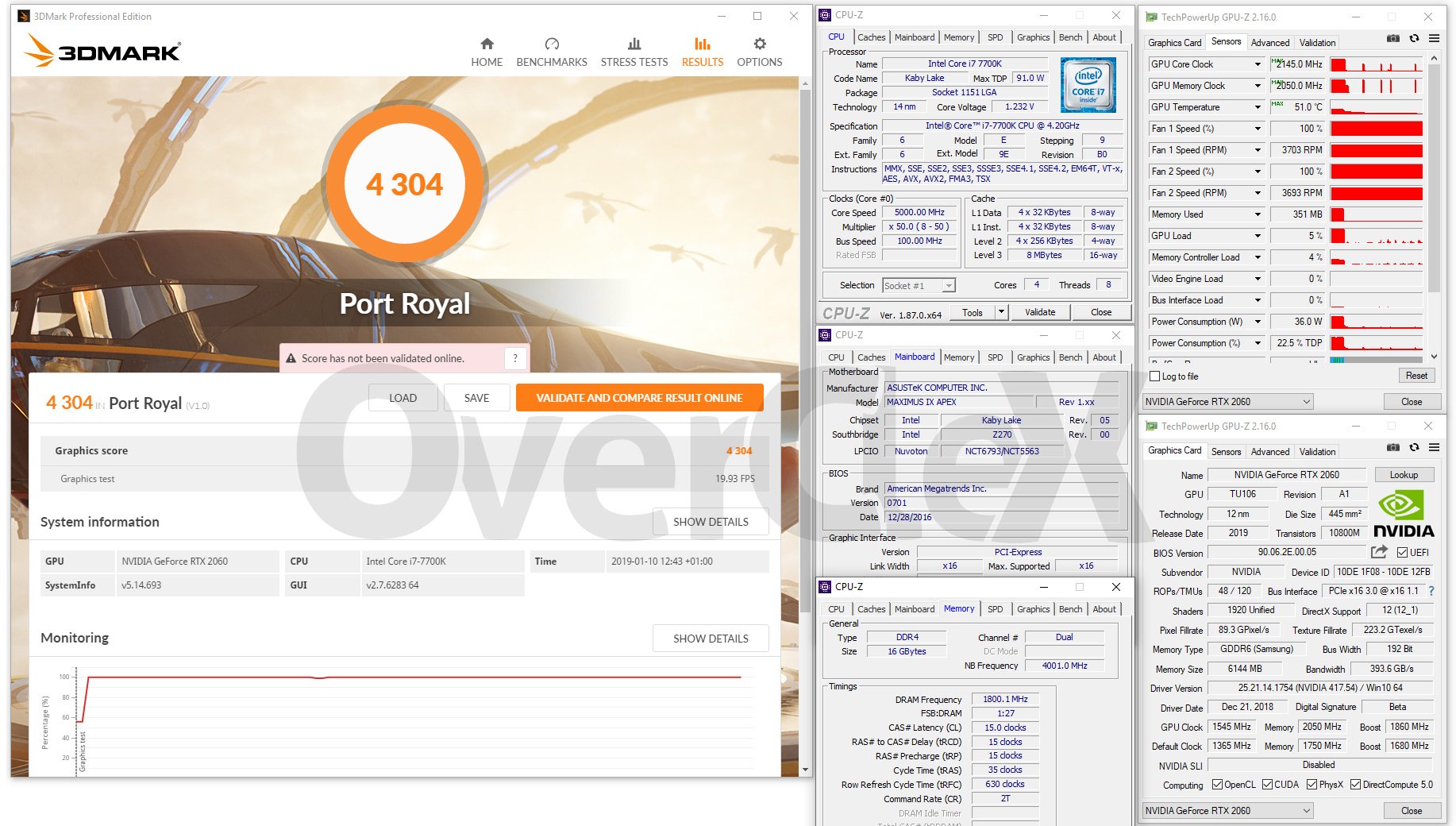The width and height of the screenshot is (1456, 826).
Task: Click BIOS export share icon in GPU-Z
Action: point(1379,552)
